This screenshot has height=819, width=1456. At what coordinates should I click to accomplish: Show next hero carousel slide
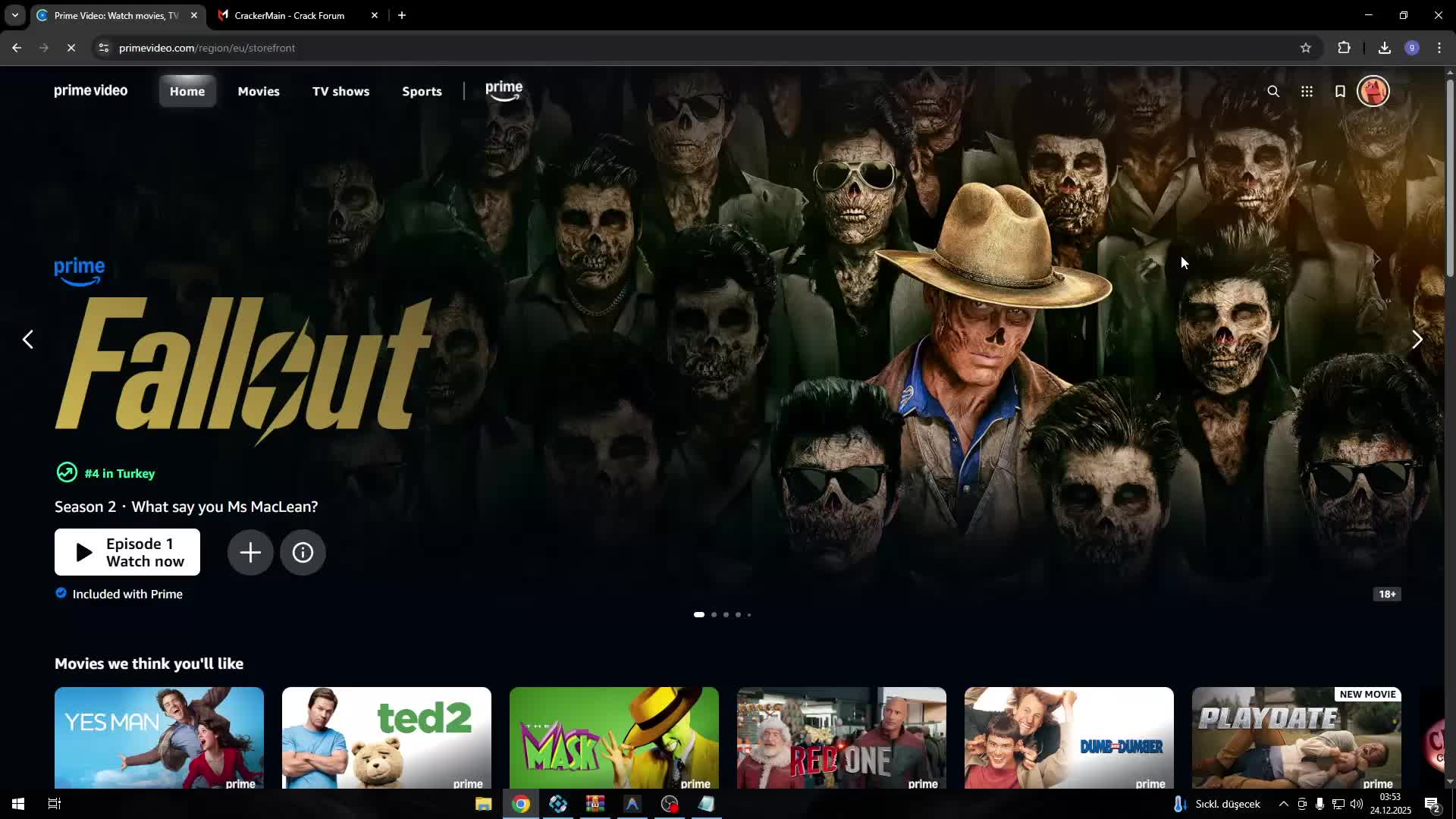click(x=1417, y=339)
